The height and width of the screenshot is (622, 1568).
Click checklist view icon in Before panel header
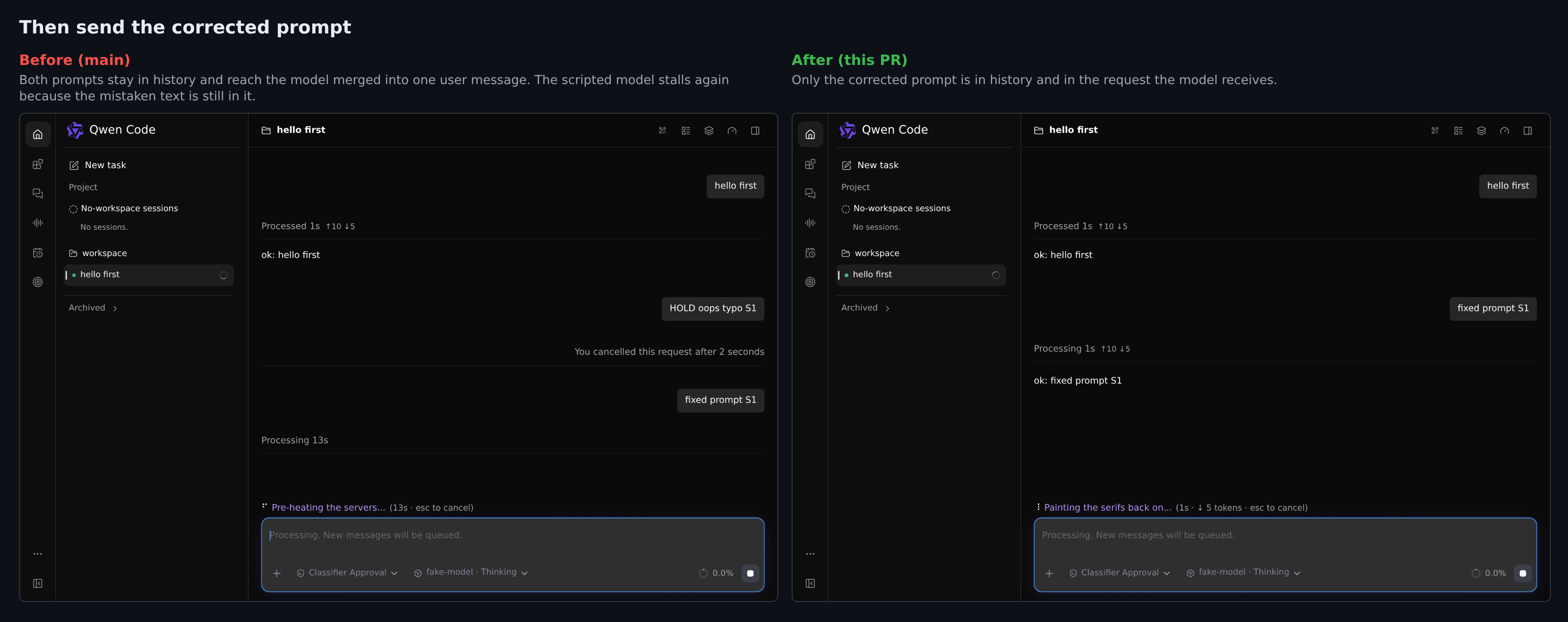(x=686, y=131)
